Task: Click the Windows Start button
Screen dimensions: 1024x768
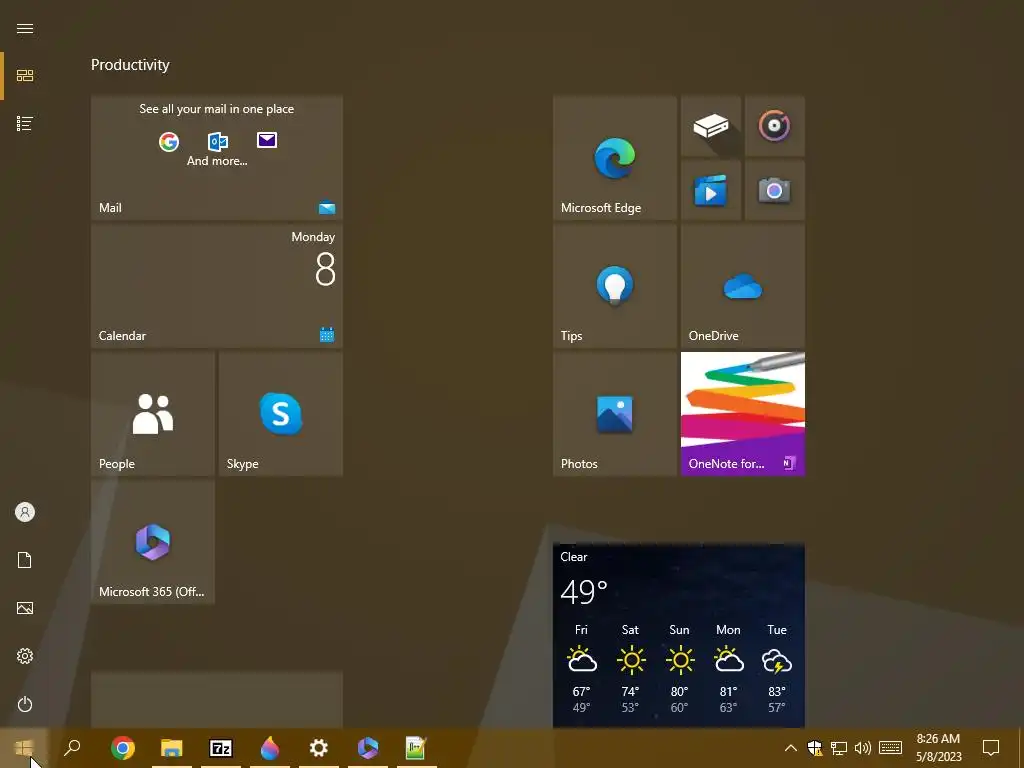Action: coord(24,748)
